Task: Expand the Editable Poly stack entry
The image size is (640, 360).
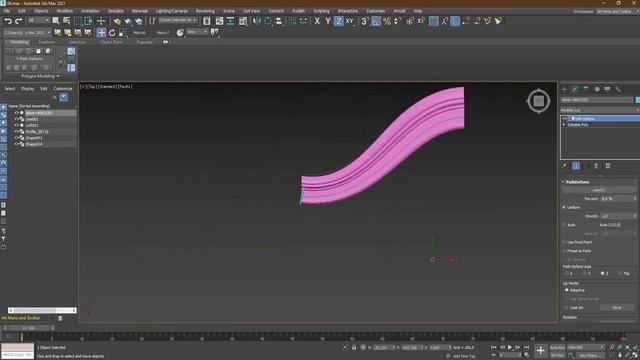Action: click(564, 124)
